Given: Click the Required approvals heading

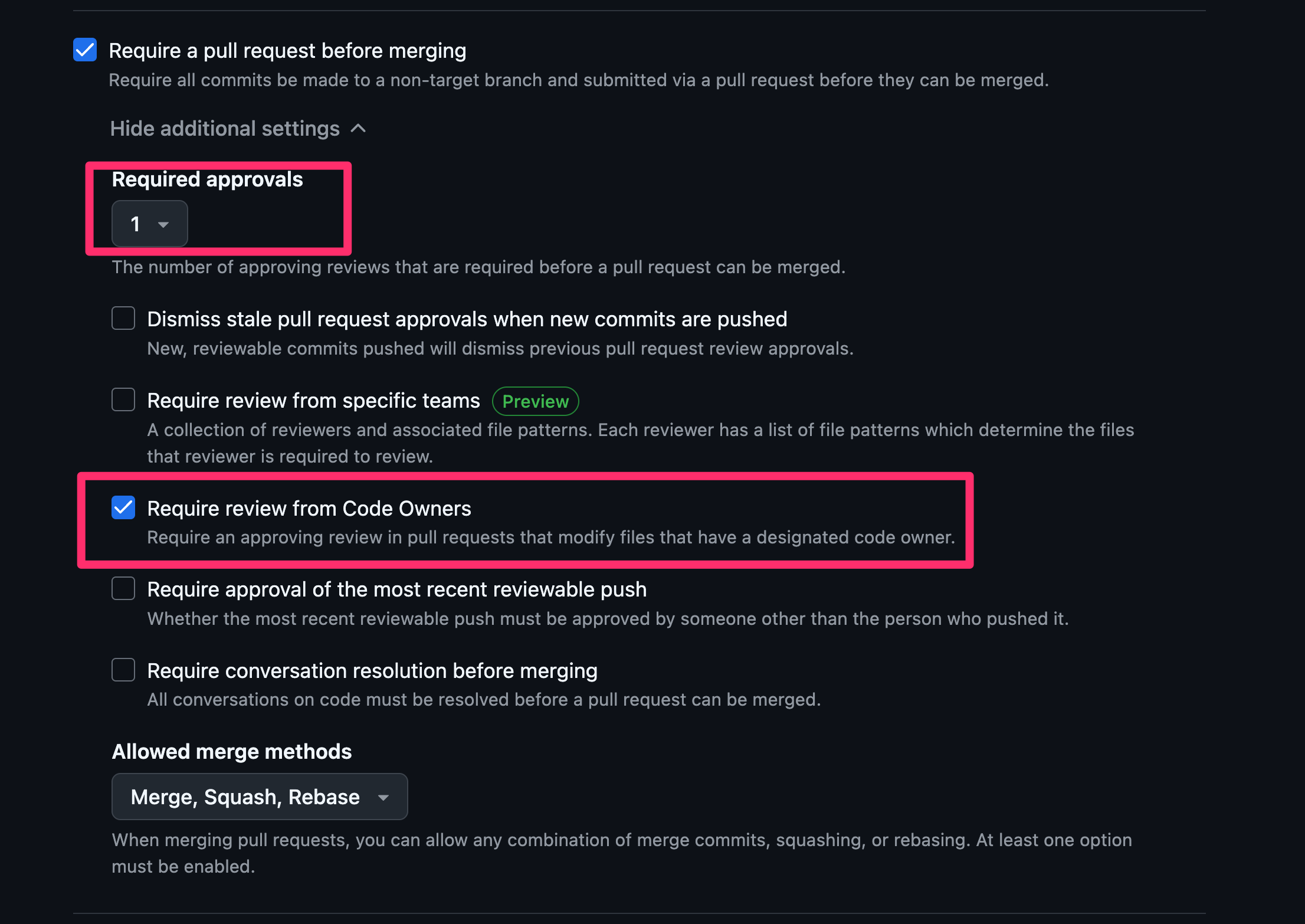Looking at the screenshot, I should pos(207,179).
